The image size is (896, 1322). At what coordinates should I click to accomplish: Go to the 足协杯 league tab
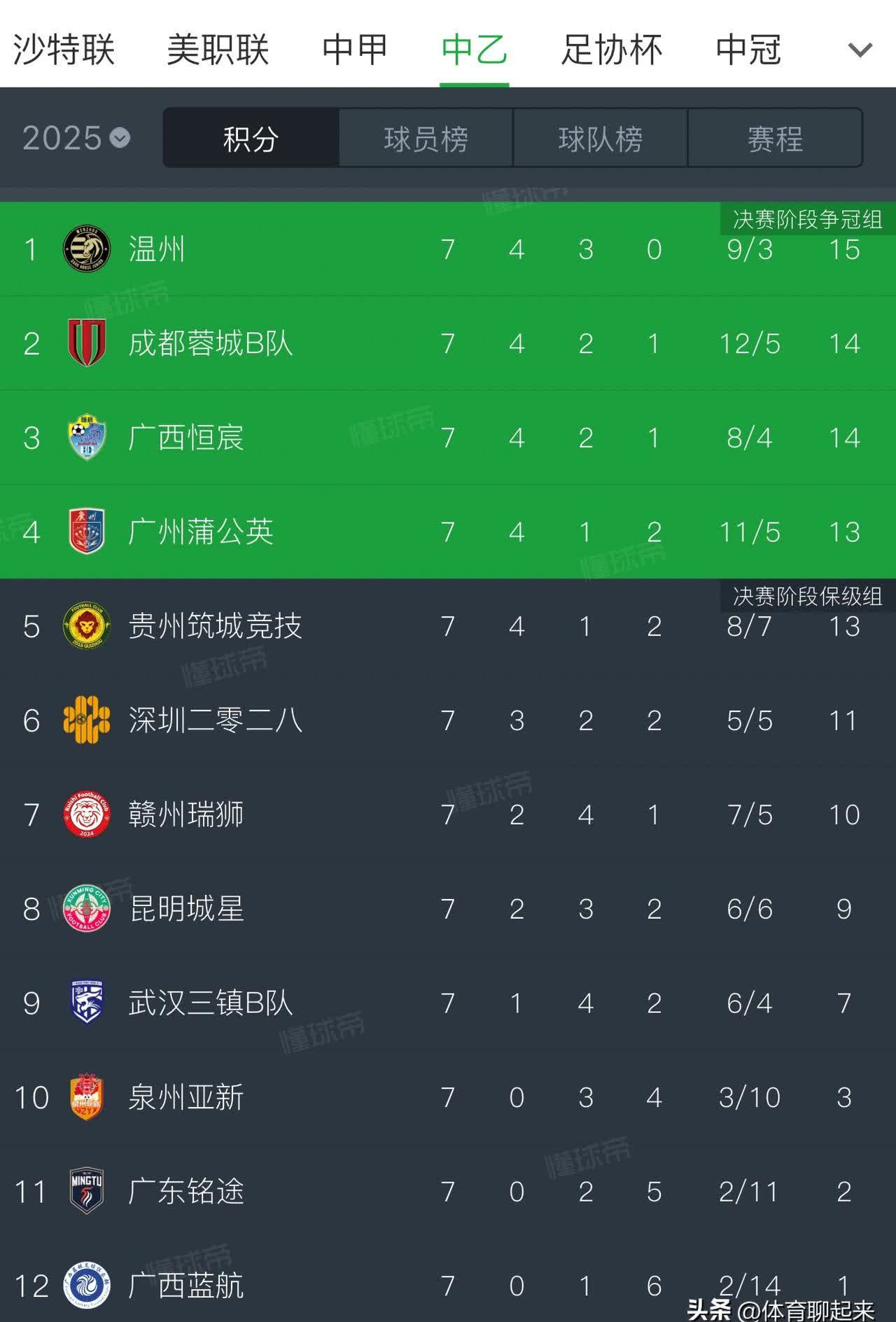(x=611, y=50)
